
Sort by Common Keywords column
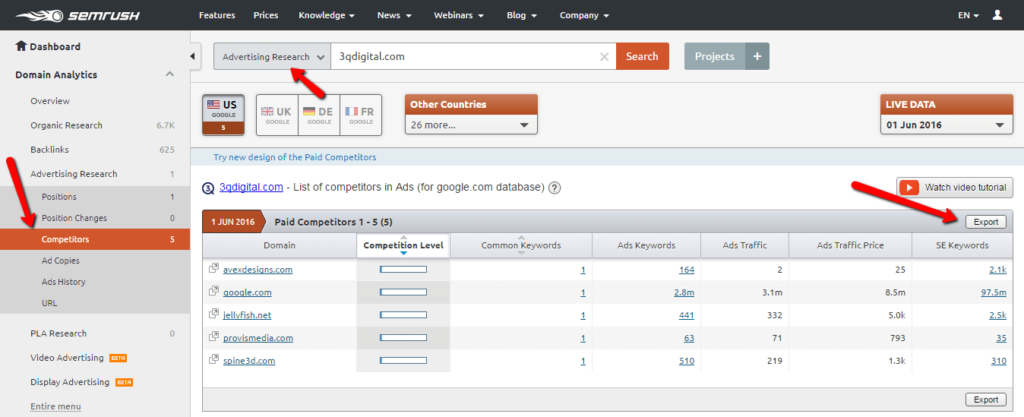point(521,245)
